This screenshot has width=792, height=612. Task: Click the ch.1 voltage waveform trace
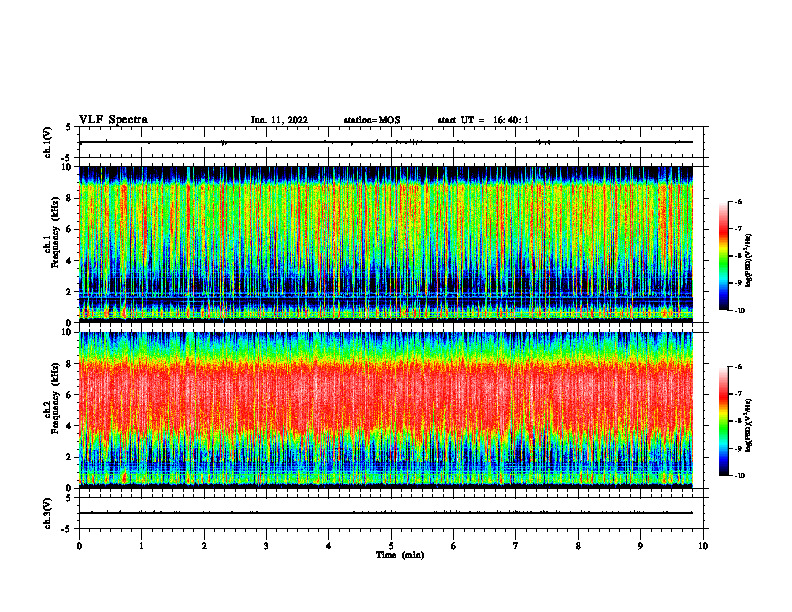point(386,142)
